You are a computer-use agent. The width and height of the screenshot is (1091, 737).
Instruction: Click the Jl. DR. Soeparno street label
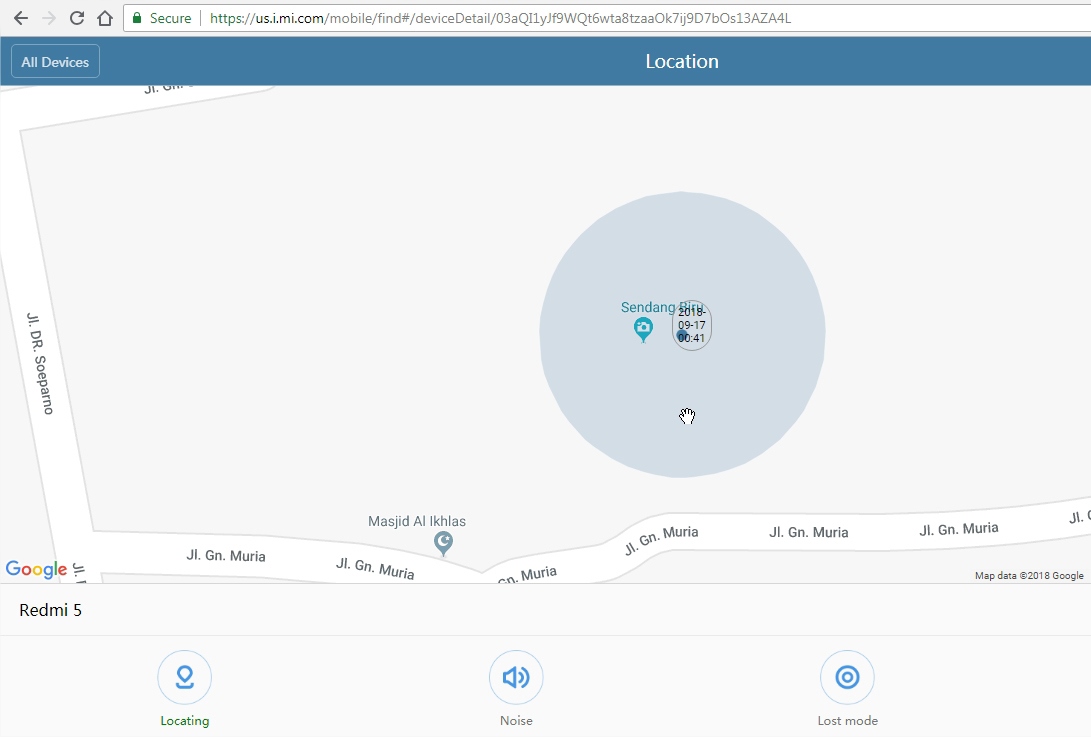[x=40, y=363]
